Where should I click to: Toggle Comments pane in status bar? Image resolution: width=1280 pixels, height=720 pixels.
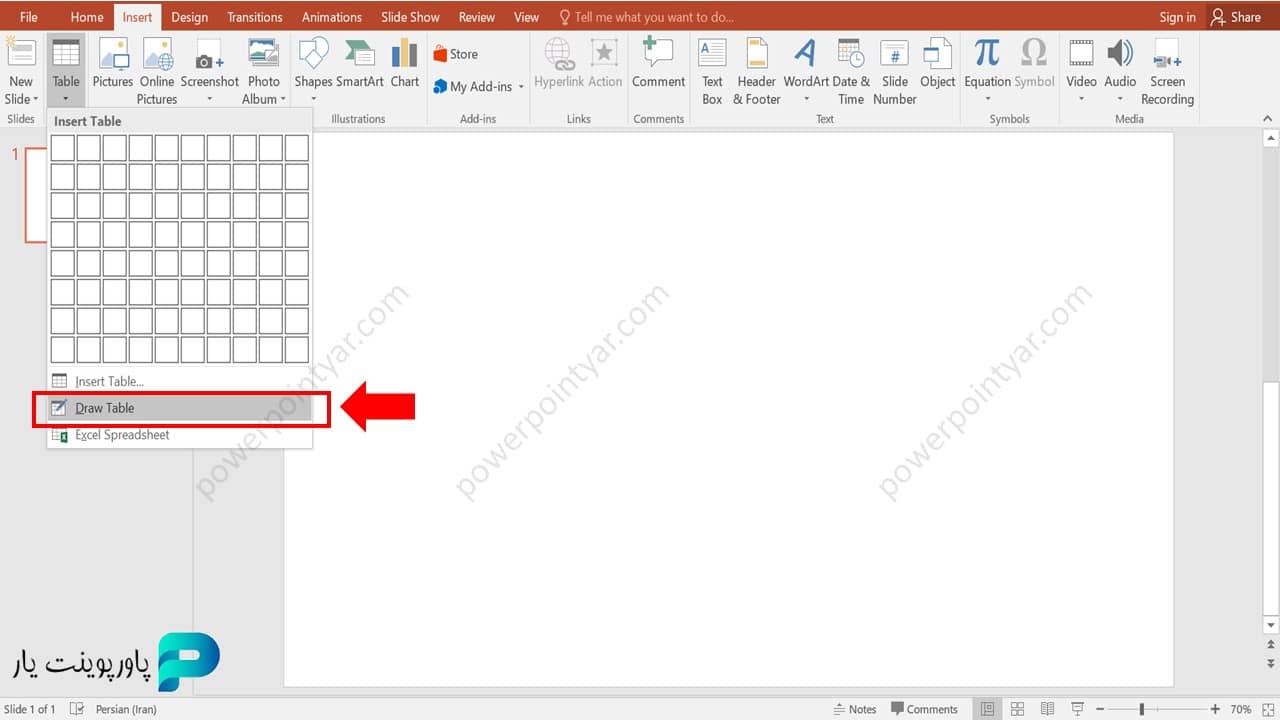925,709
